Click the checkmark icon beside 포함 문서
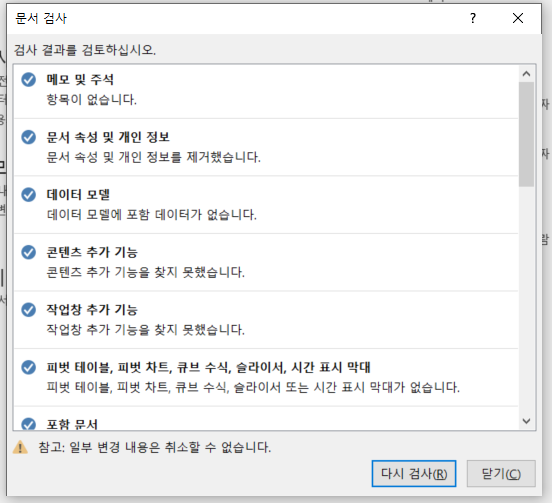 click(x=29, y=423)
